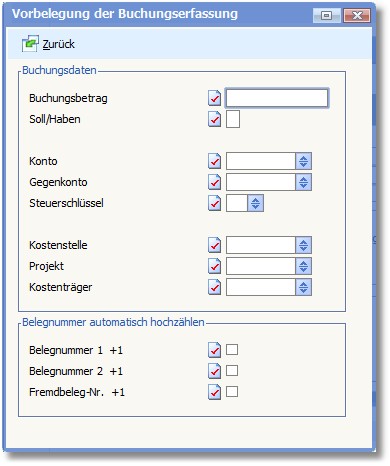390x466 pixels.
Task: Click the checkmark icon for Kostenstelle
Action: point(214,245)
